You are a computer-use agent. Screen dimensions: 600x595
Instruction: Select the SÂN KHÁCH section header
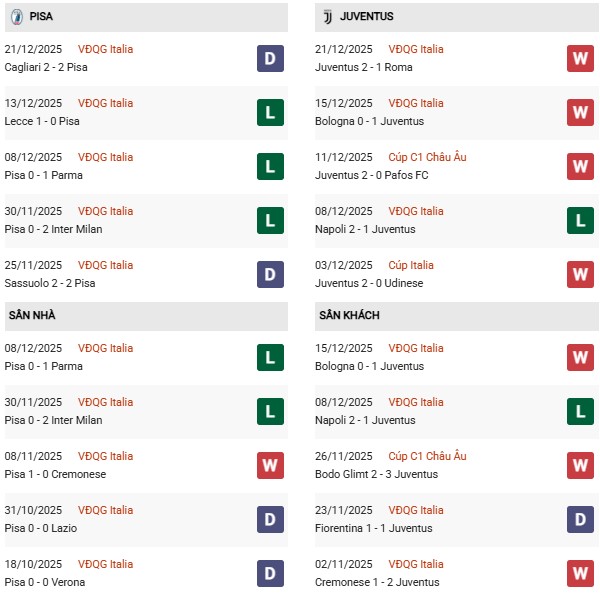coord(349,316)
